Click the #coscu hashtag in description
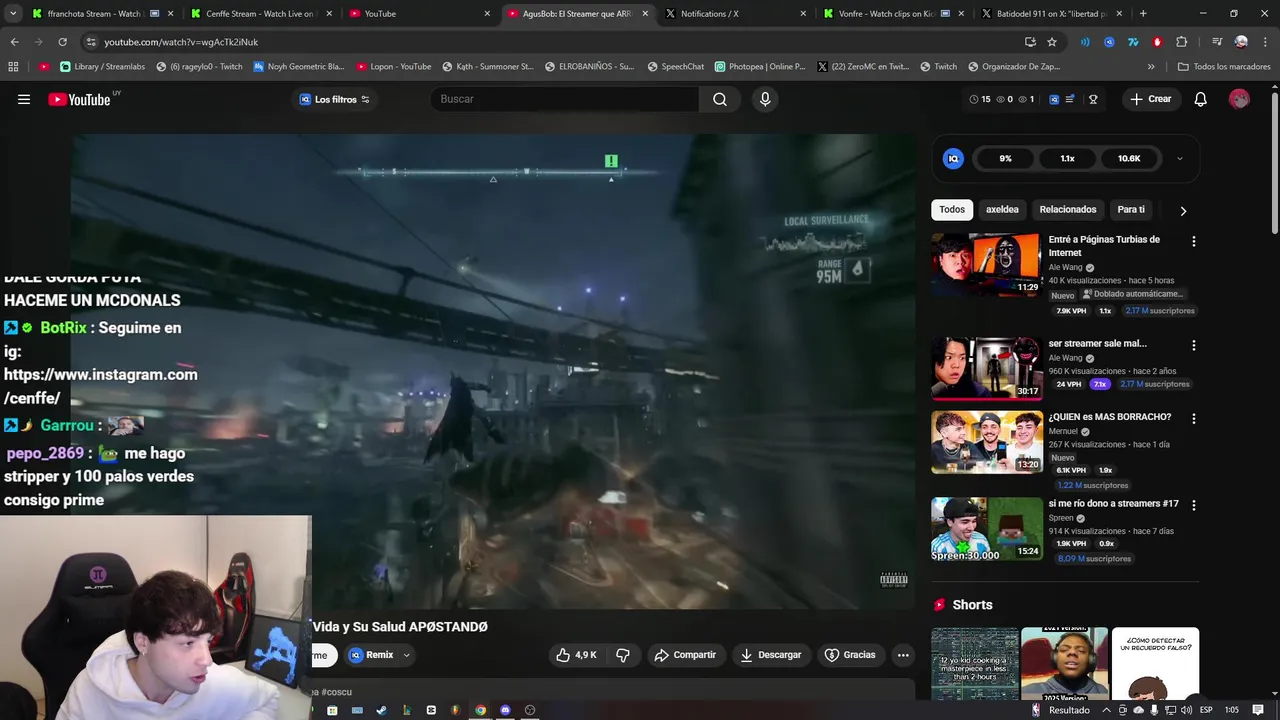 337,692
